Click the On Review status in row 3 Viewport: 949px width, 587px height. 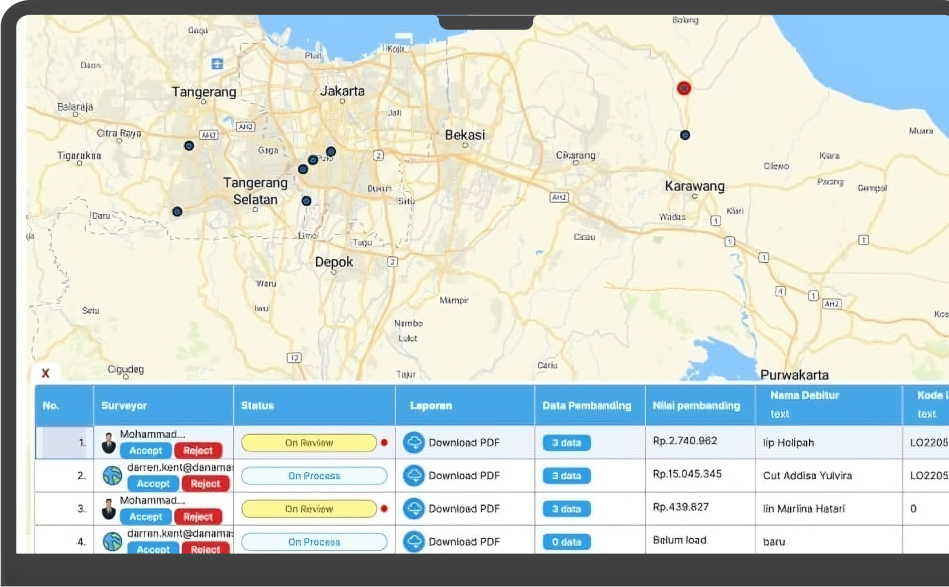309,509
